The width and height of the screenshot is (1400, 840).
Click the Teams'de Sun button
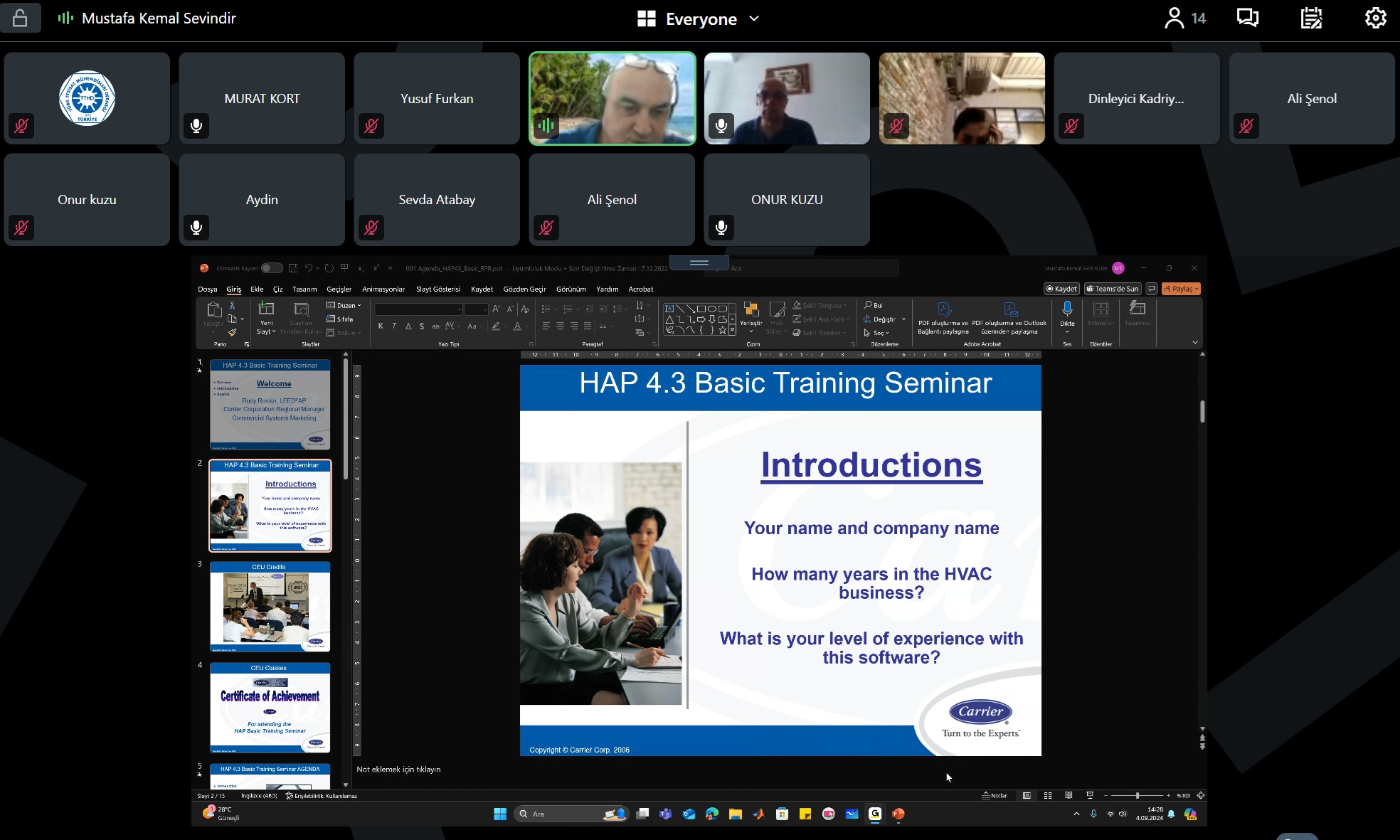(1113, 289)
